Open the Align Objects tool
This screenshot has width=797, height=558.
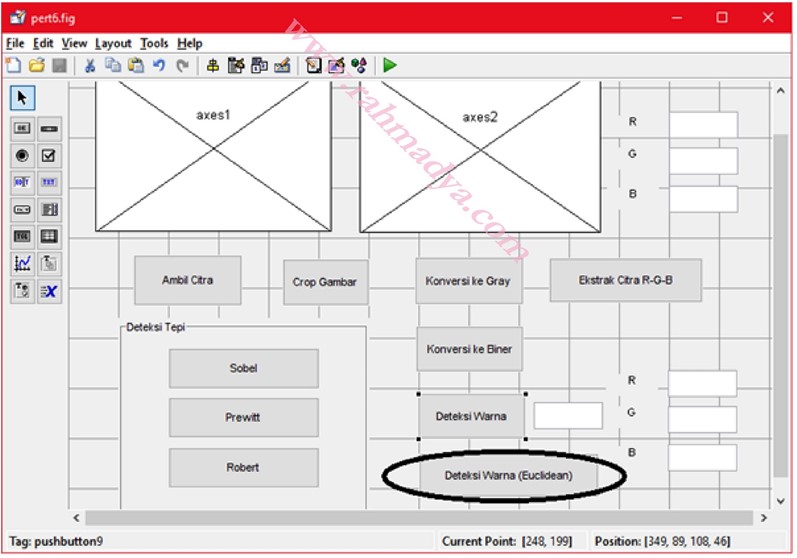click(212, 65)
